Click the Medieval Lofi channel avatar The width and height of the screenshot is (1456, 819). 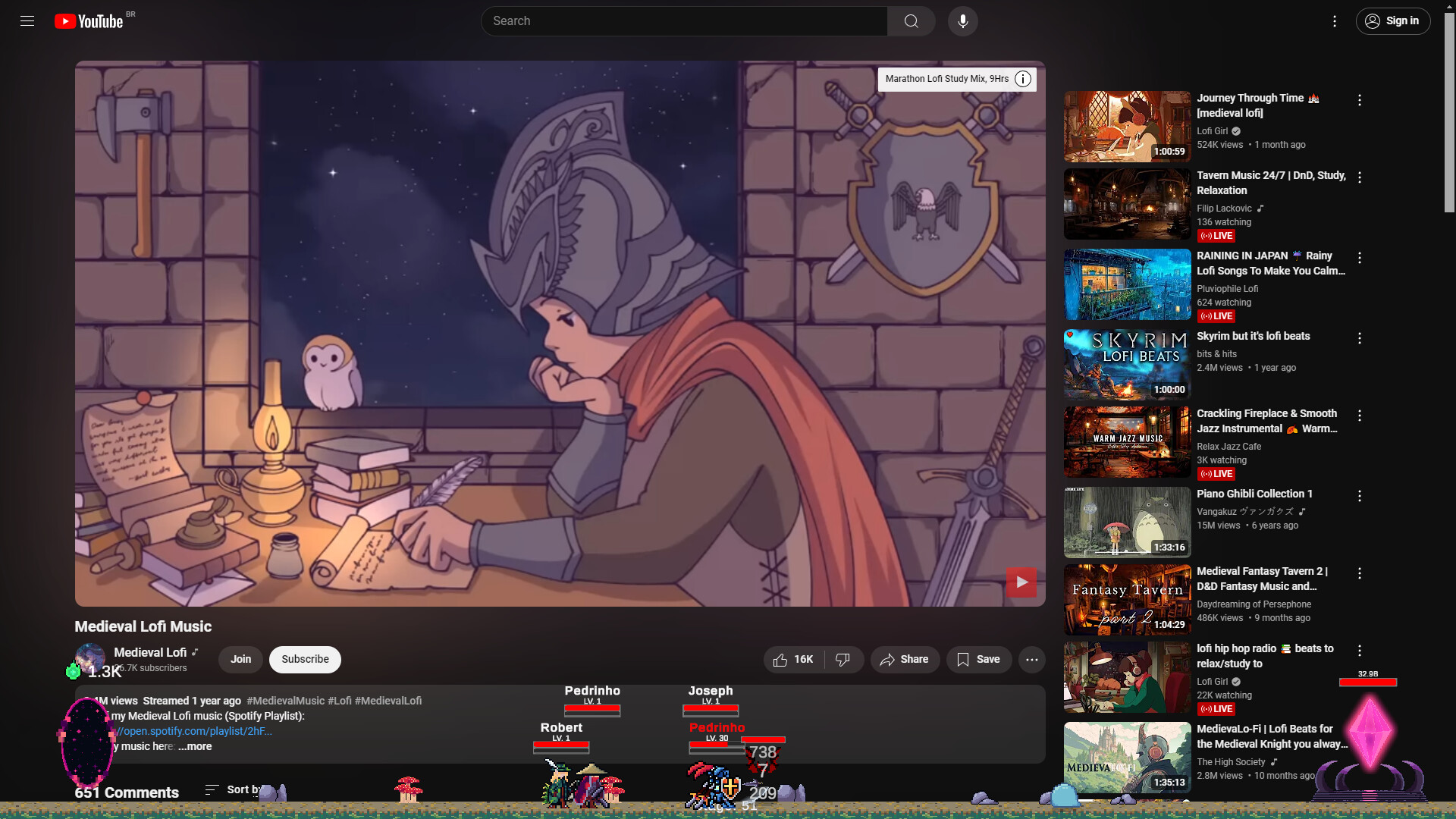[90, 659]
